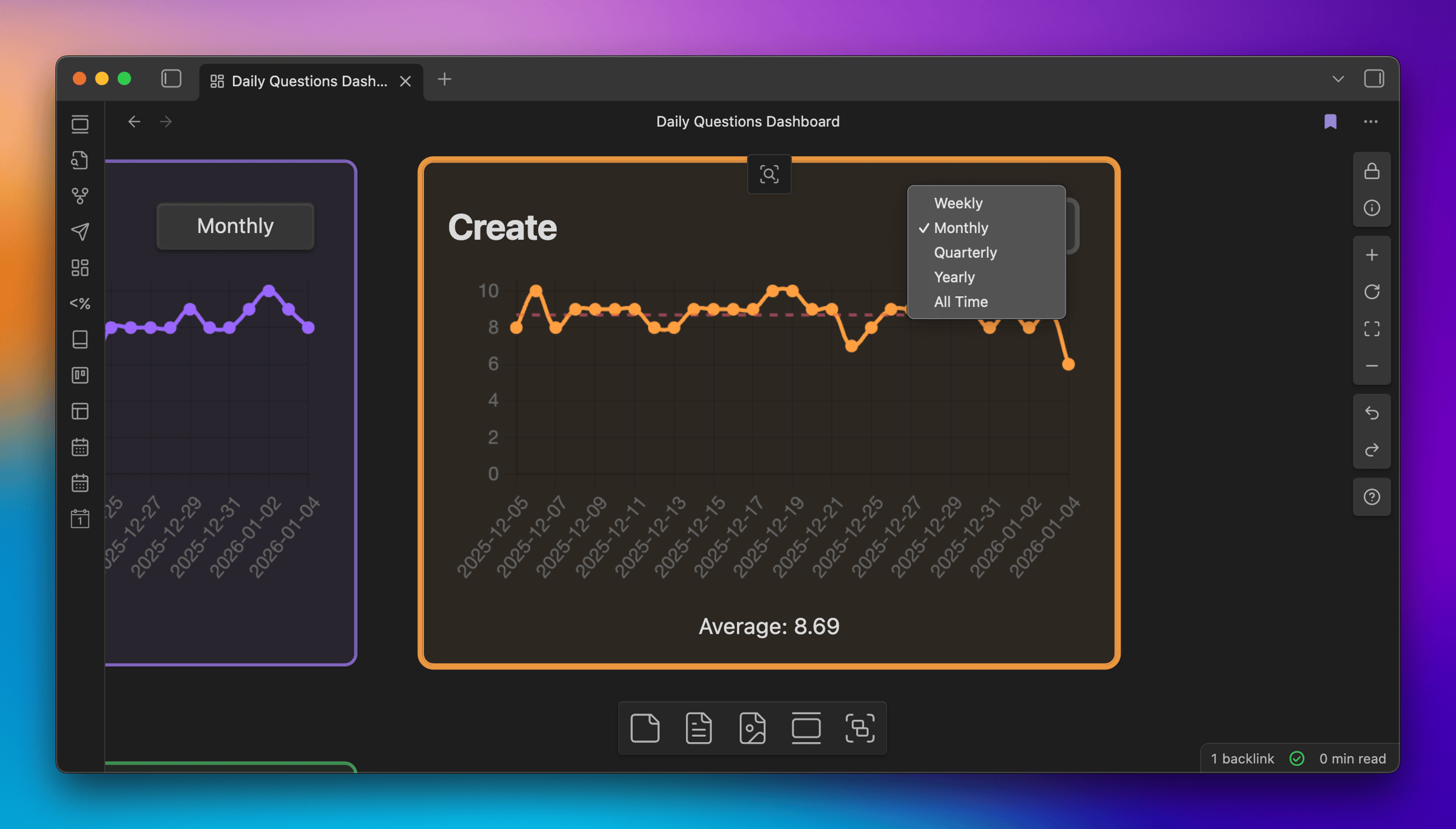Click the canvas ribbon icon

tap(80, 268)
